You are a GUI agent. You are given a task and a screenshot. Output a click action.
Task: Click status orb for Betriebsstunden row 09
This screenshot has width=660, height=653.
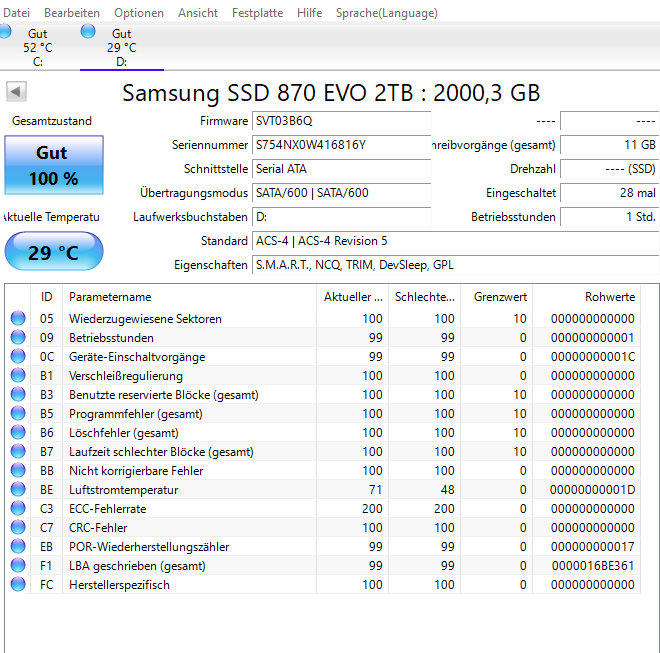pos(18,337)
